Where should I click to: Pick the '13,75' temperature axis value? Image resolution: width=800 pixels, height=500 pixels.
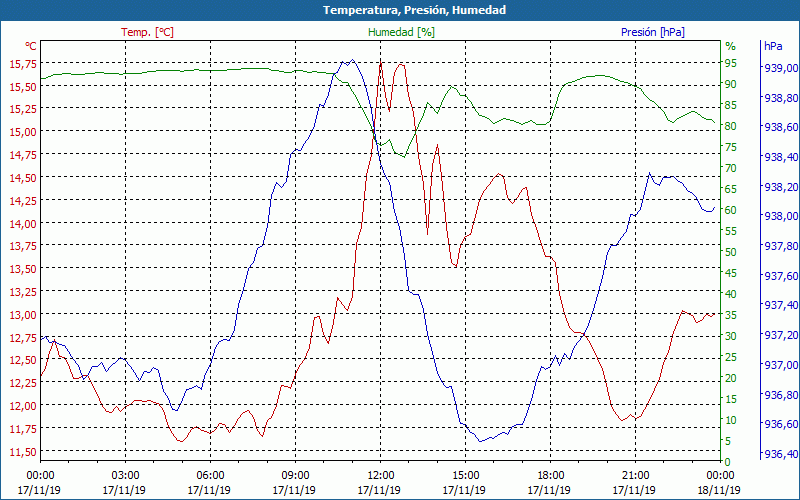tap(23, 246)
